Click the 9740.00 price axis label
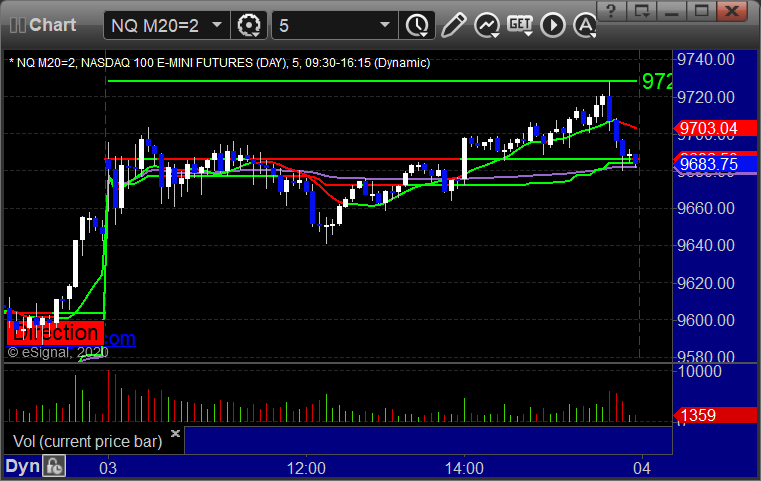Image resolution: width=761 pixels, height=481 pixels. coord(706,60)
